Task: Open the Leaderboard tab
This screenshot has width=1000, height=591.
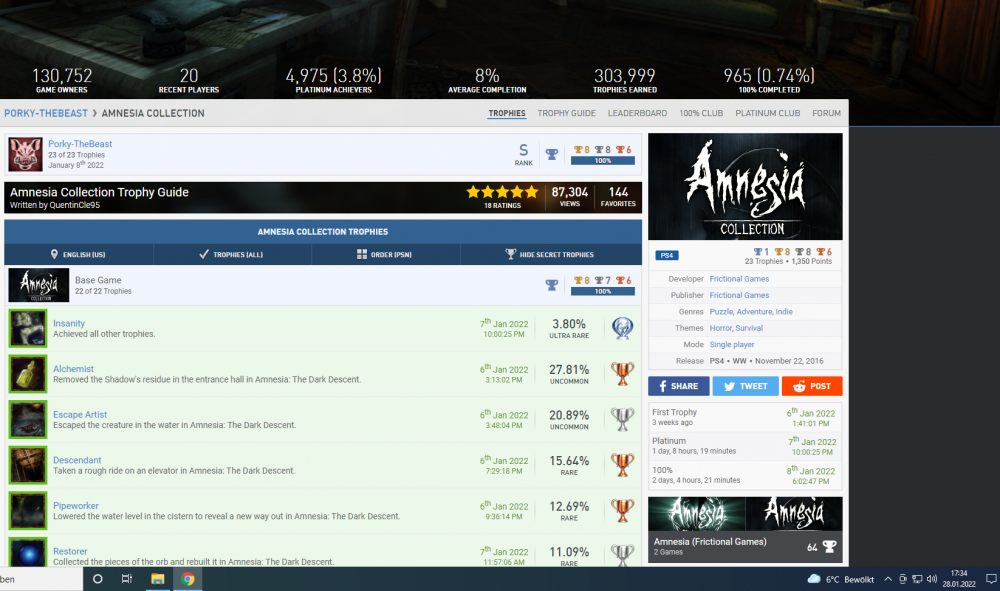Action: point(637,114)
